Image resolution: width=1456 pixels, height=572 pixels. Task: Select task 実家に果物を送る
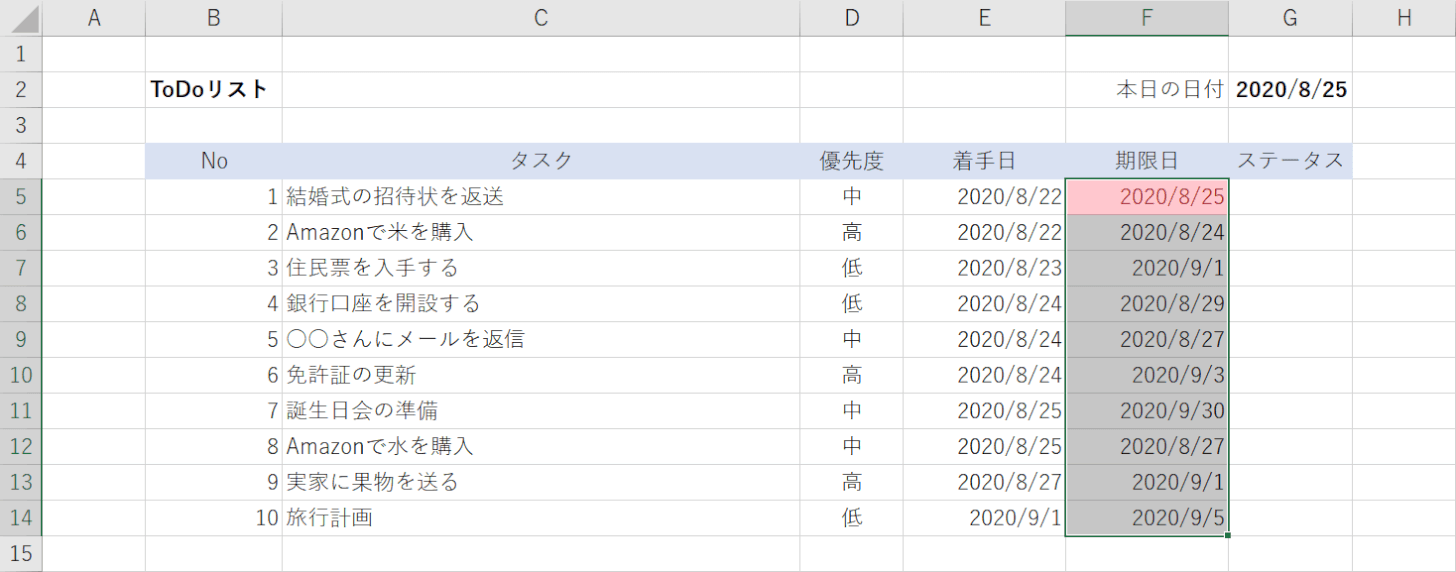[541, 482]
